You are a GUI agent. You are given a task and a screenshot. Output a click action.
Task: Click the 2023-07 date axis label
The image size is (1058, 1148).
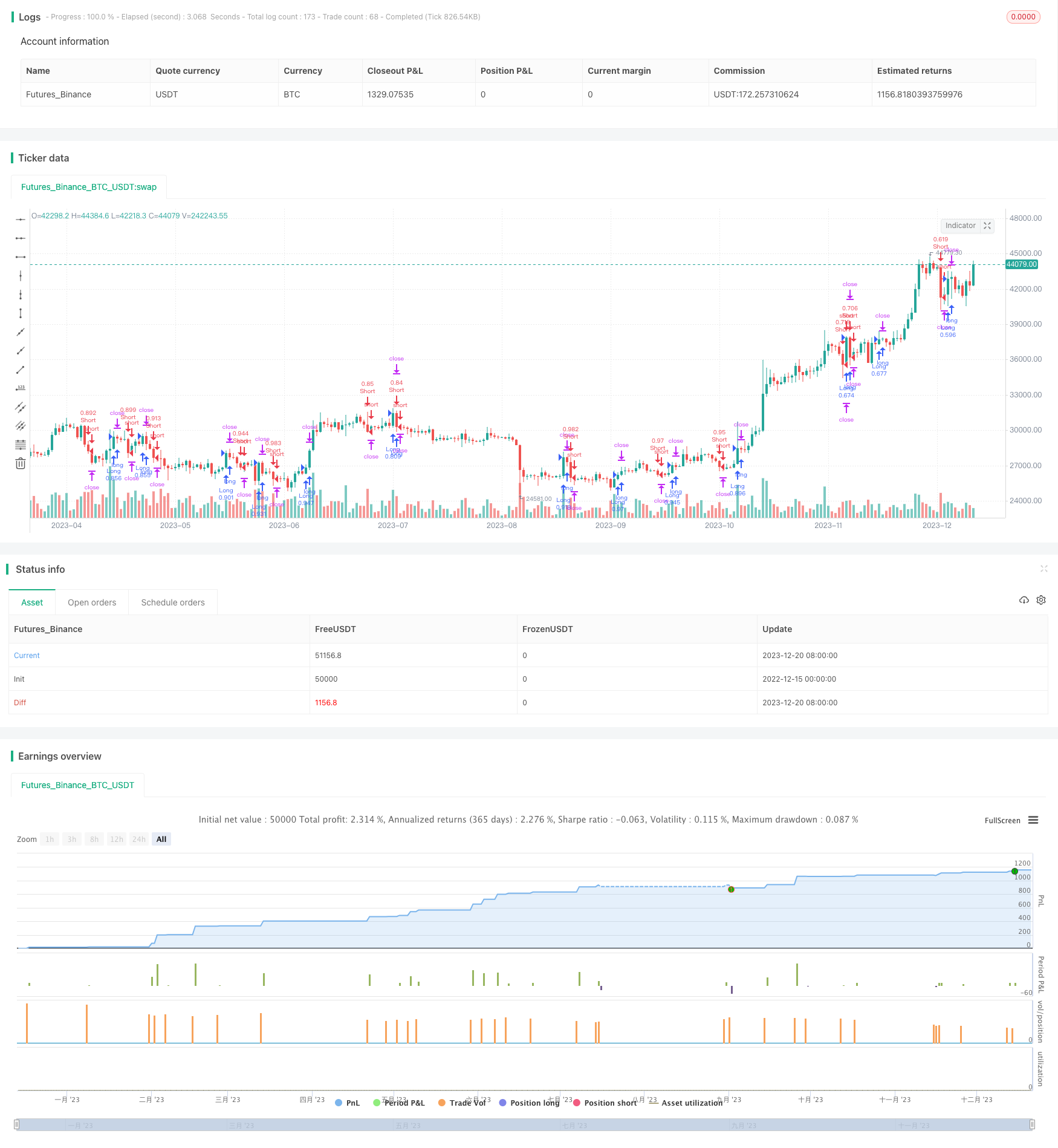coord(393,526)
